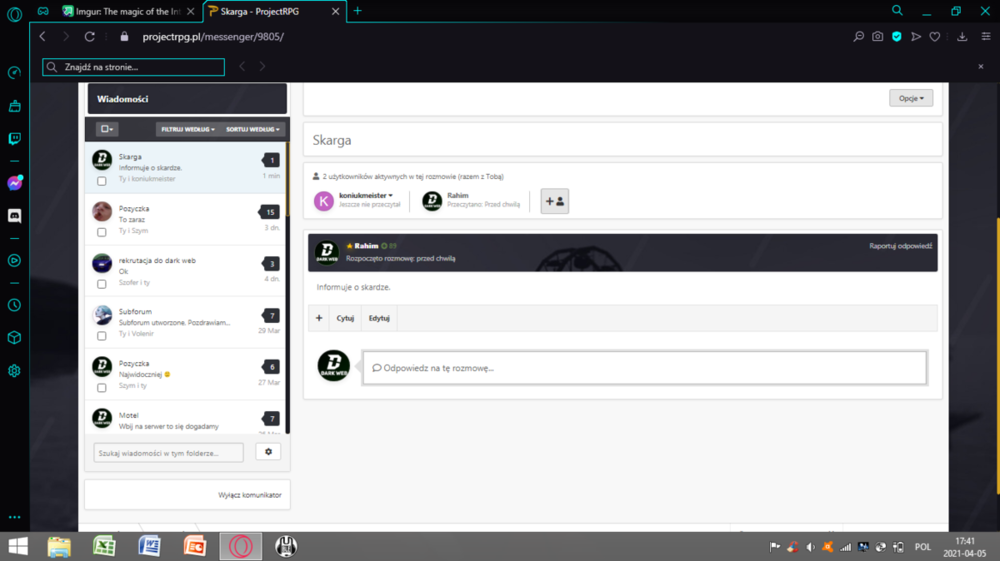Open a new browser tab
Screen dimensions: 1000x561
(358, 11)
